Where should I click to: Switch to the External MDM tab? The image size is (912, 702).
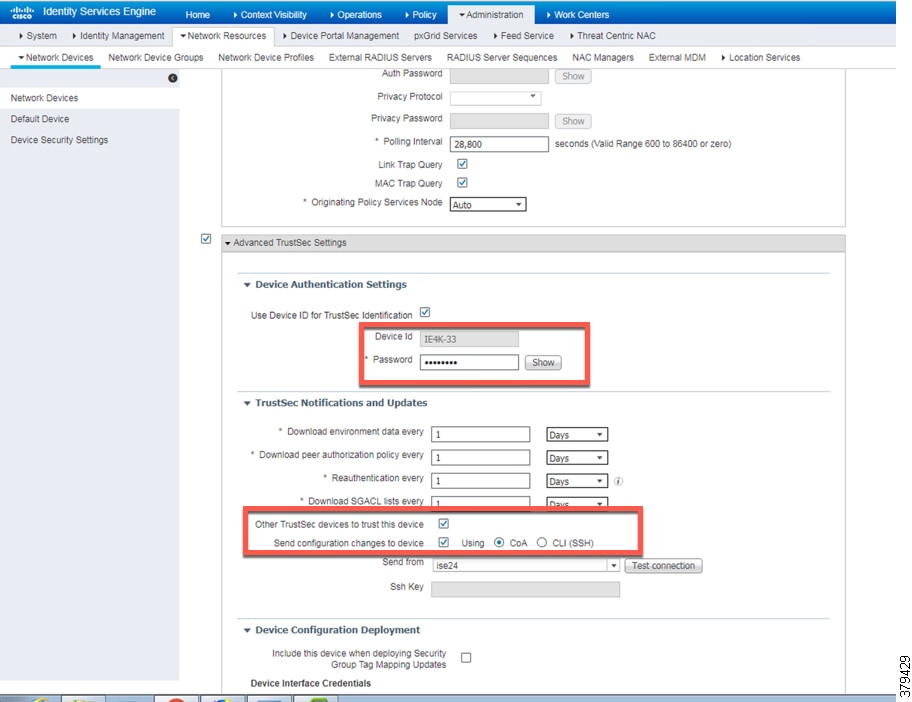pos(677,58)
